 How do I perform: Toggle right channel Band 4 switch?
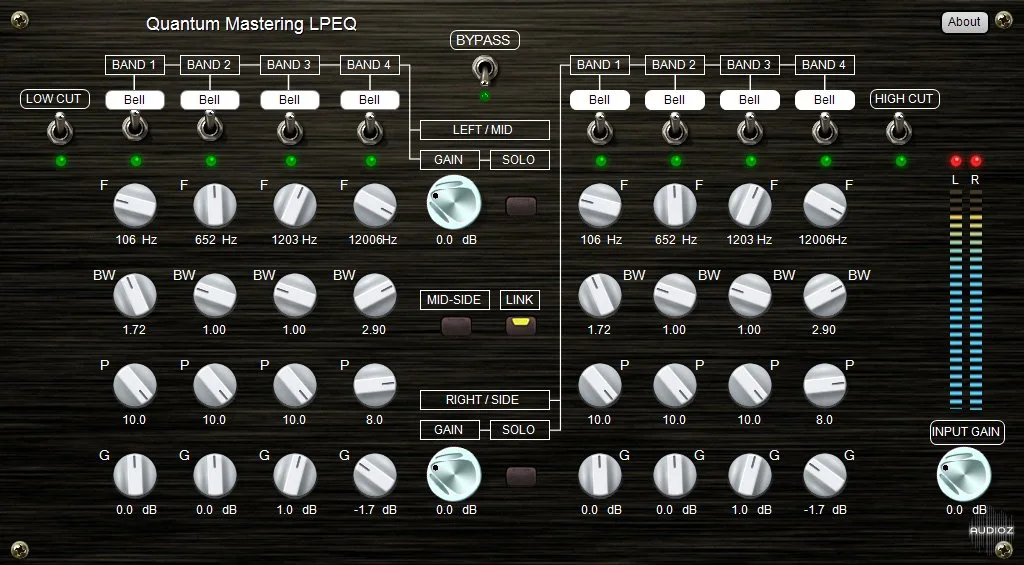point(825,129)
